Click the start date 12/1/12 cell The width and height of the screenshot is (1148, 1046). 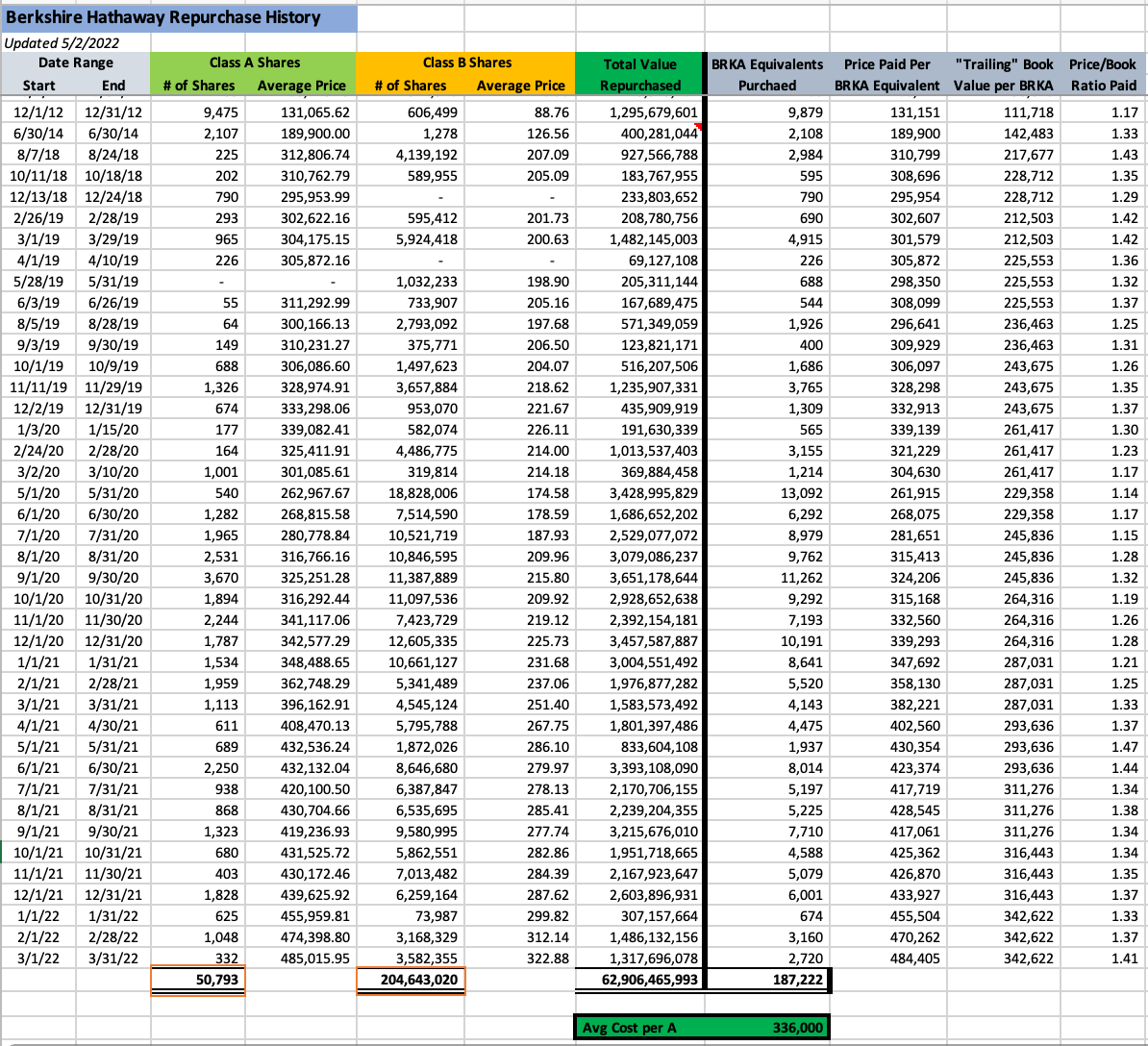click(38, 112)
